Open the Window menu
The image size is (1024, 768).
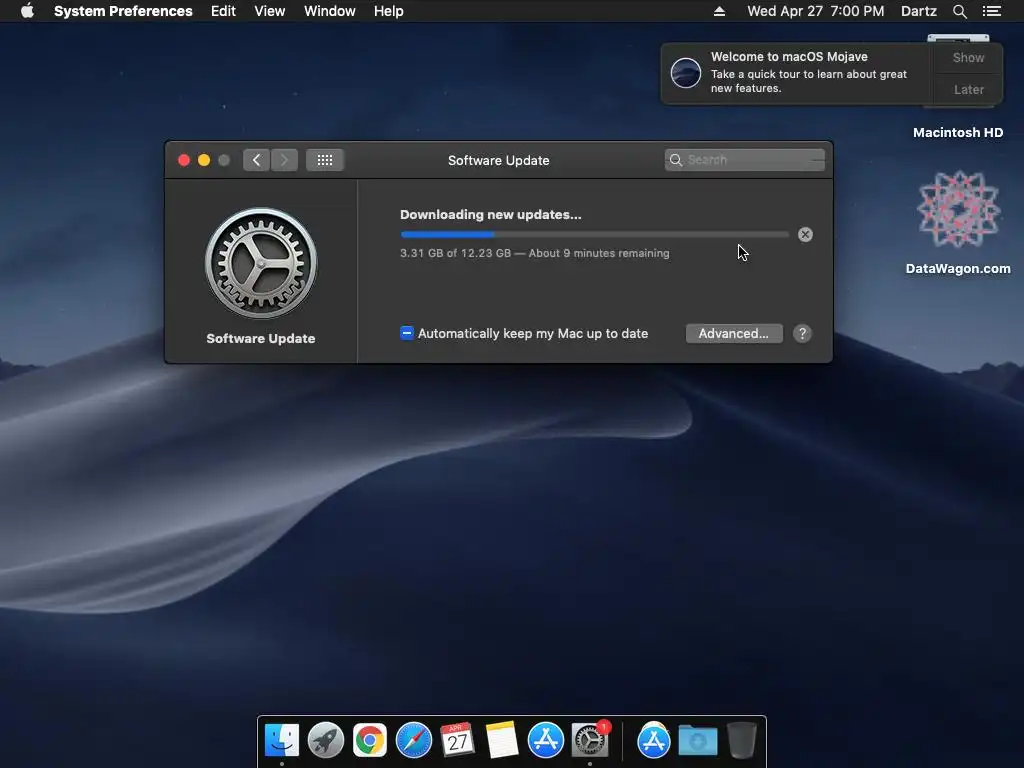tap(330, 11)
